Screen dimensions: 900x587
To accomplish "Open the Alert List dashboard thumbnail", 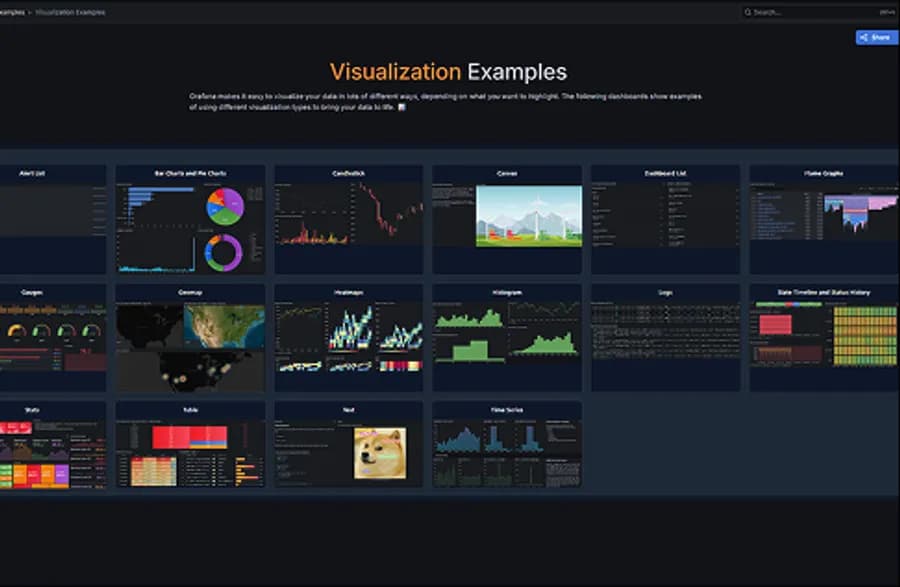I will (53, 219).
